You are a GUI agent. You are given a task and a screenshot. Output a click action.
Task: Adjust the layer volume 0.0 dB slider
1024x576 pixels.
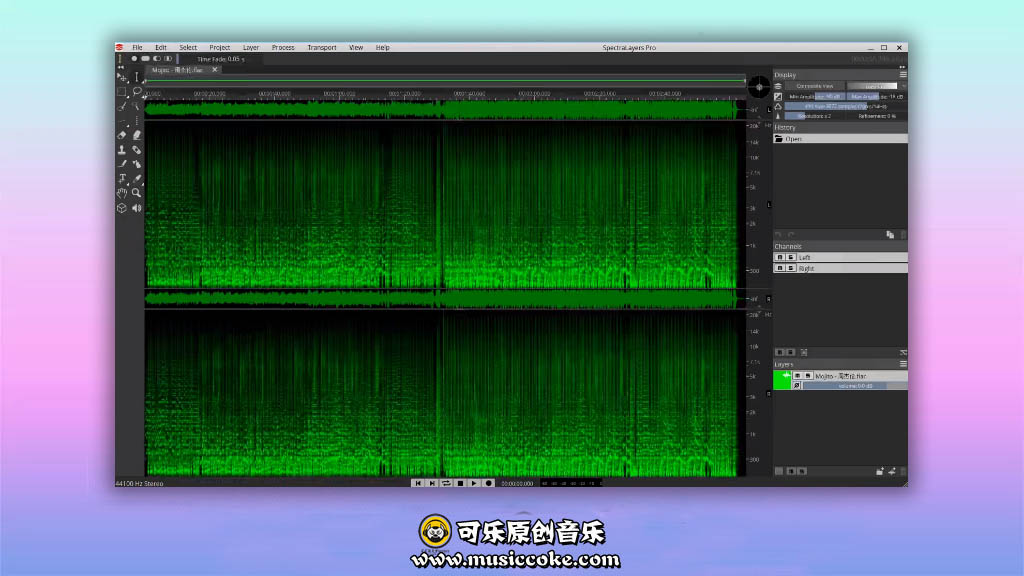855,386
